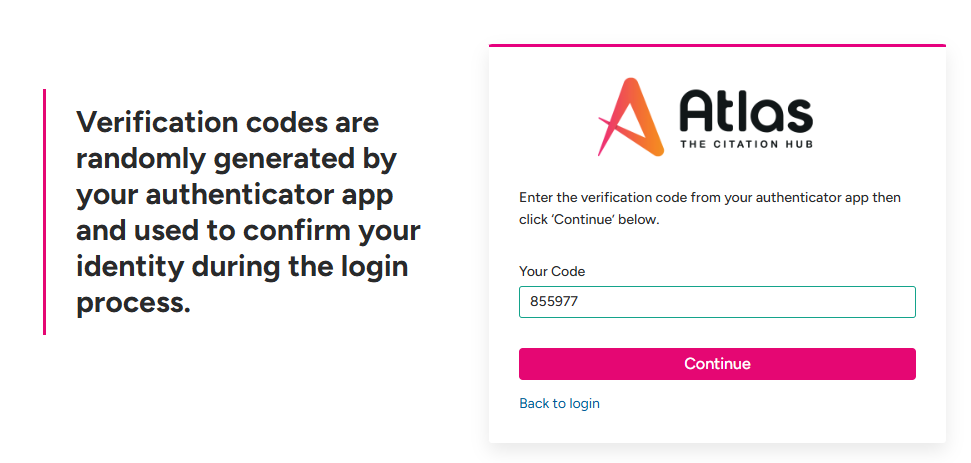Viewport: 971px width, 463px height.
Task: Click the pink top border of login card
Action: [x=717, y=45]
